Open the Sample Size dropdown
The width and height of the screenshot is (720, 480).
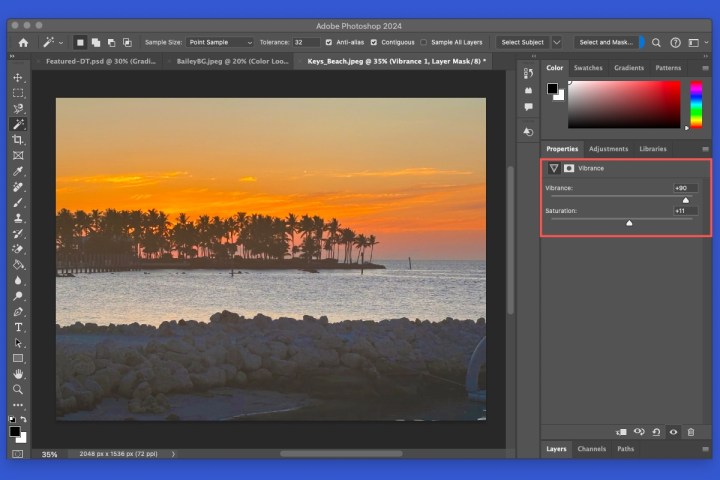tap(220, 43)
